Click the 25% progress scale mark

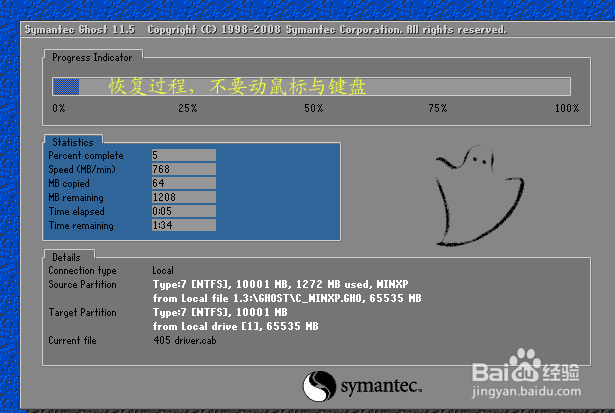(187, 108)
